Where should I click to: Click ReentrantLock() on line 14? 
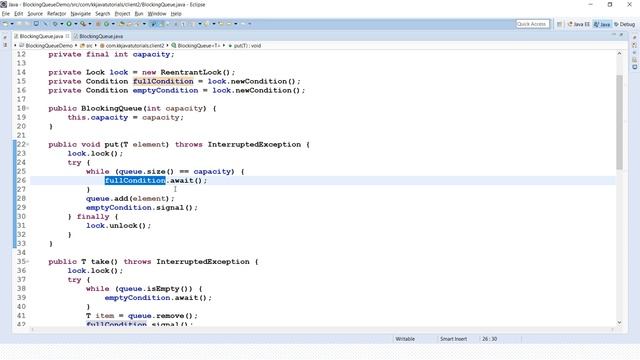[195, 72]
